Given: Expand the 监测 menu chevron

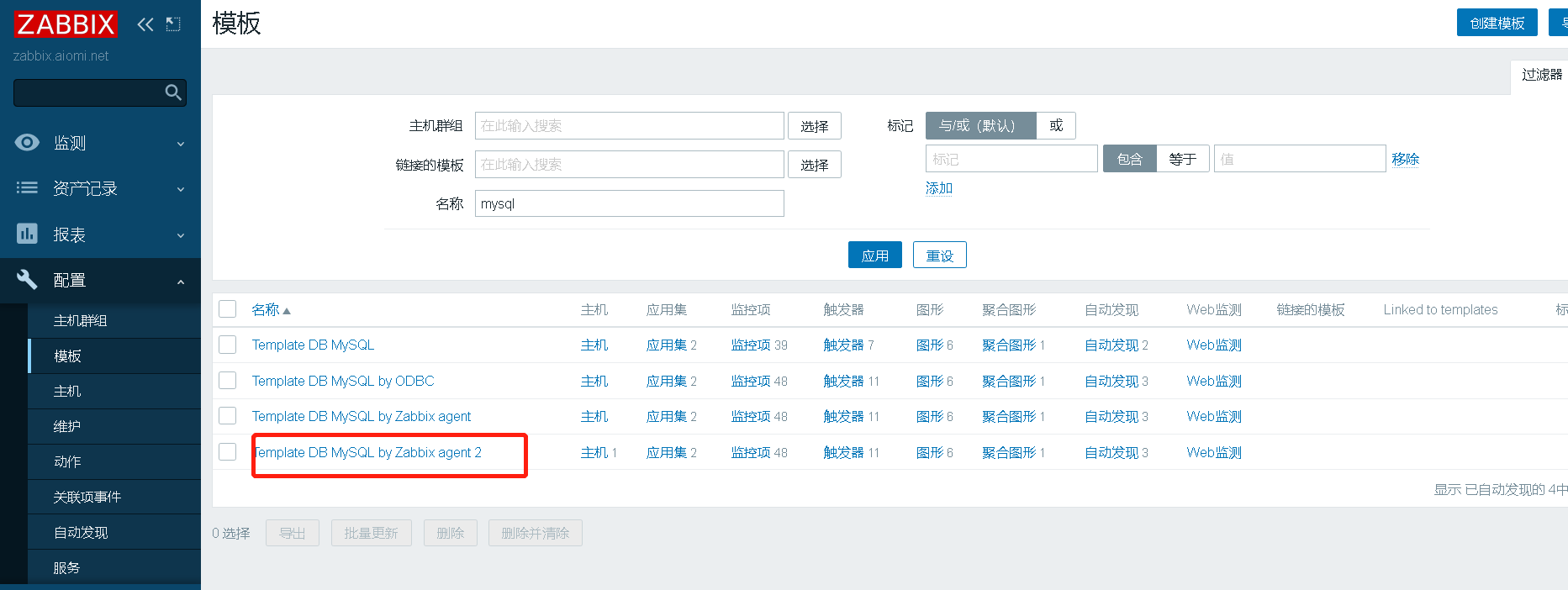Looking at the screenshot, I should 181,144.
